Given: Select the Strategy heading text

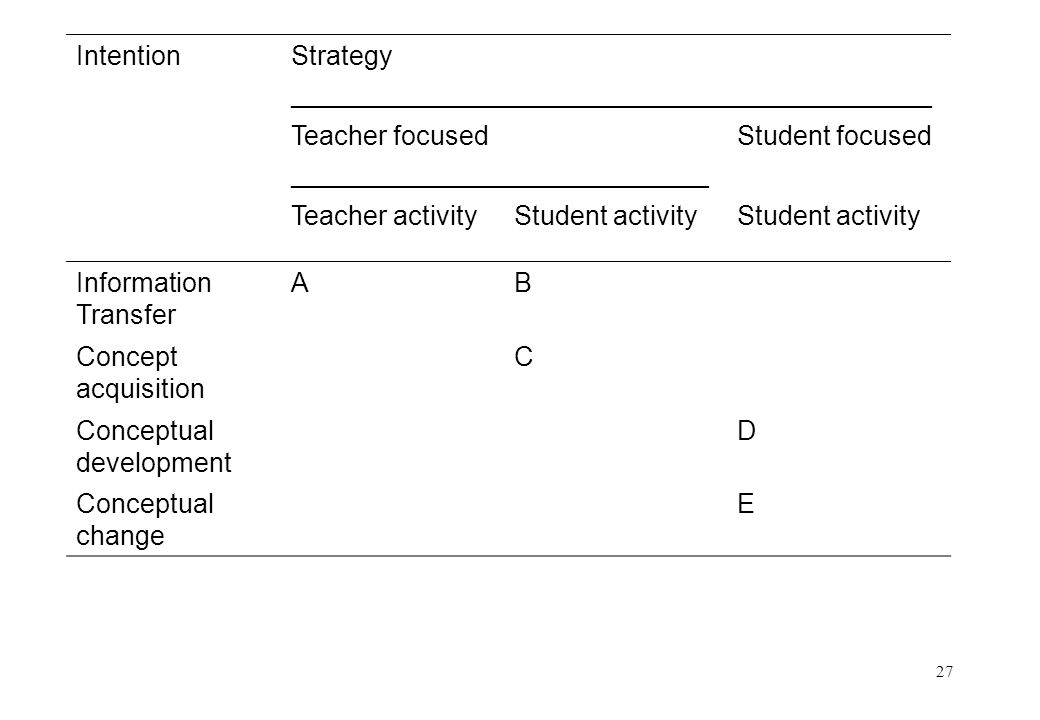Looking at the screenshot, I should (x=342, y=57).
